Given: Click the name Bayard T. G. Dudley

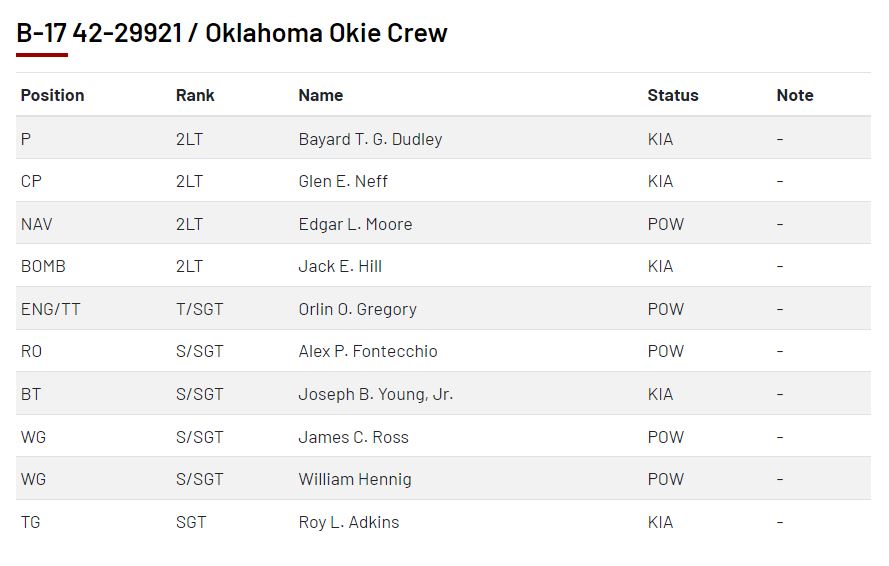Looking at the screenshot, I should [370, 139].
